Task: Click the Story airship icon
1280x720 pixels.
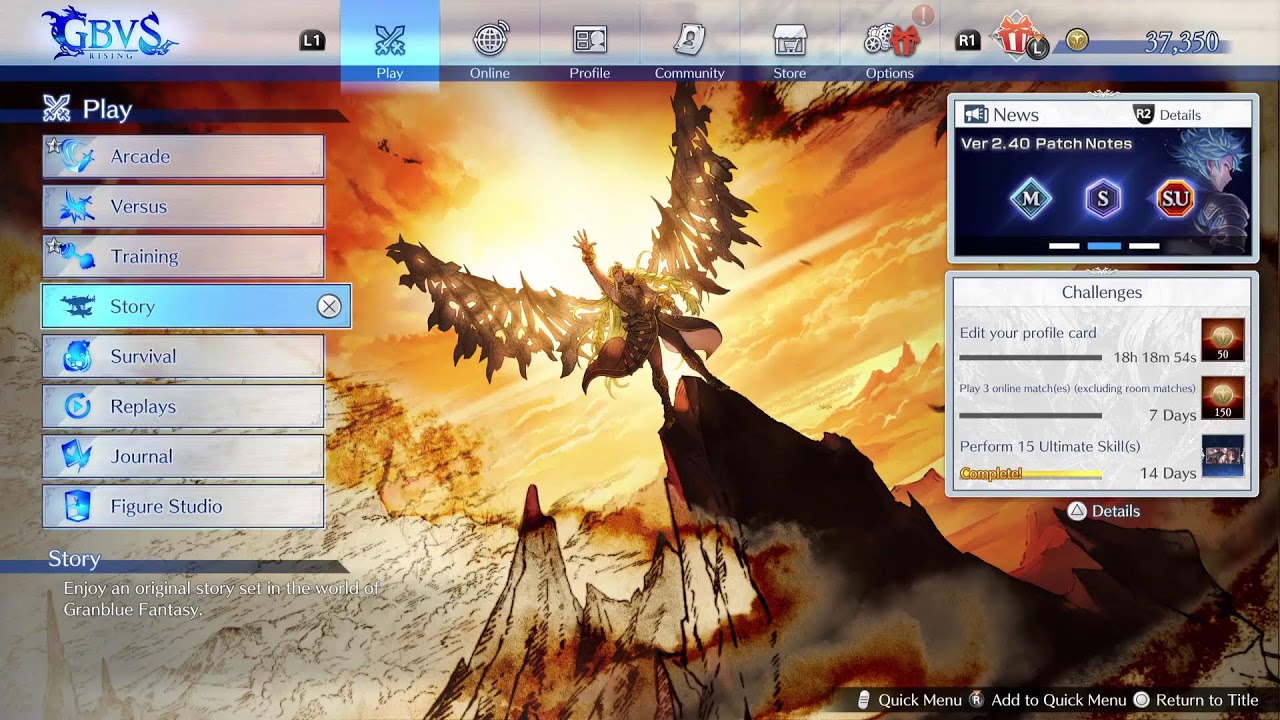Action: [x=77, y=307]
